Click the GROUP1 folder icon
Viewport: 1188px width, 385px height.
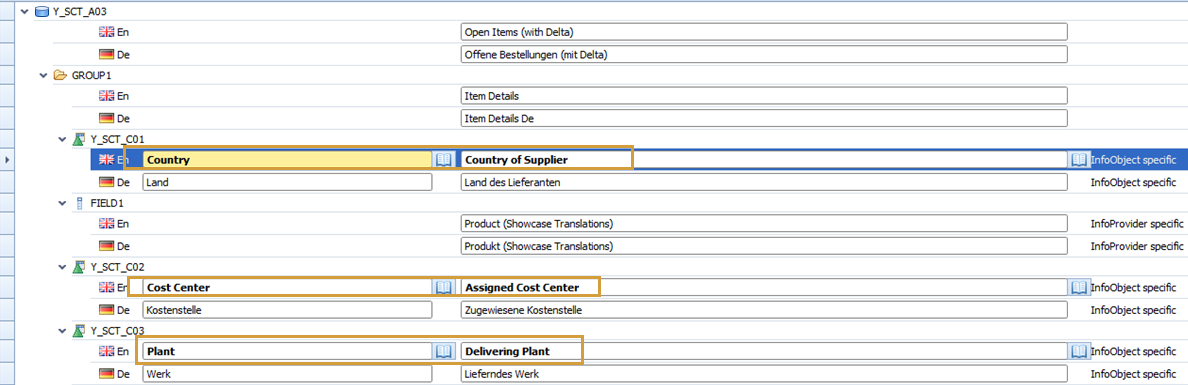[61, 76]
